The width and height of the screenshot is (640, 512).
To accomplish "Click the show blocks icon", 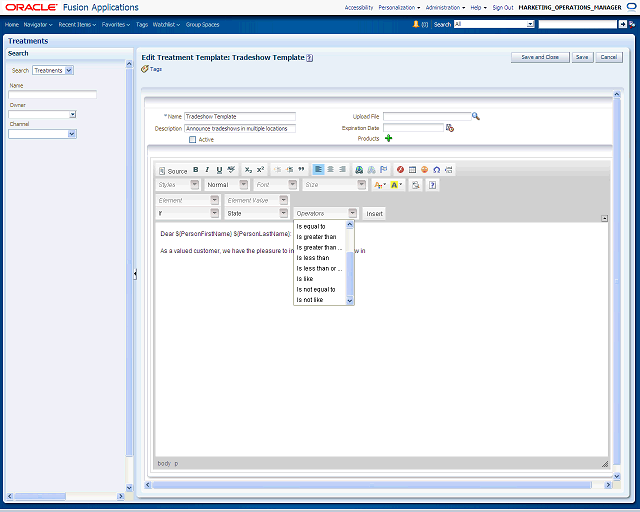I will (x=416, y=185).
